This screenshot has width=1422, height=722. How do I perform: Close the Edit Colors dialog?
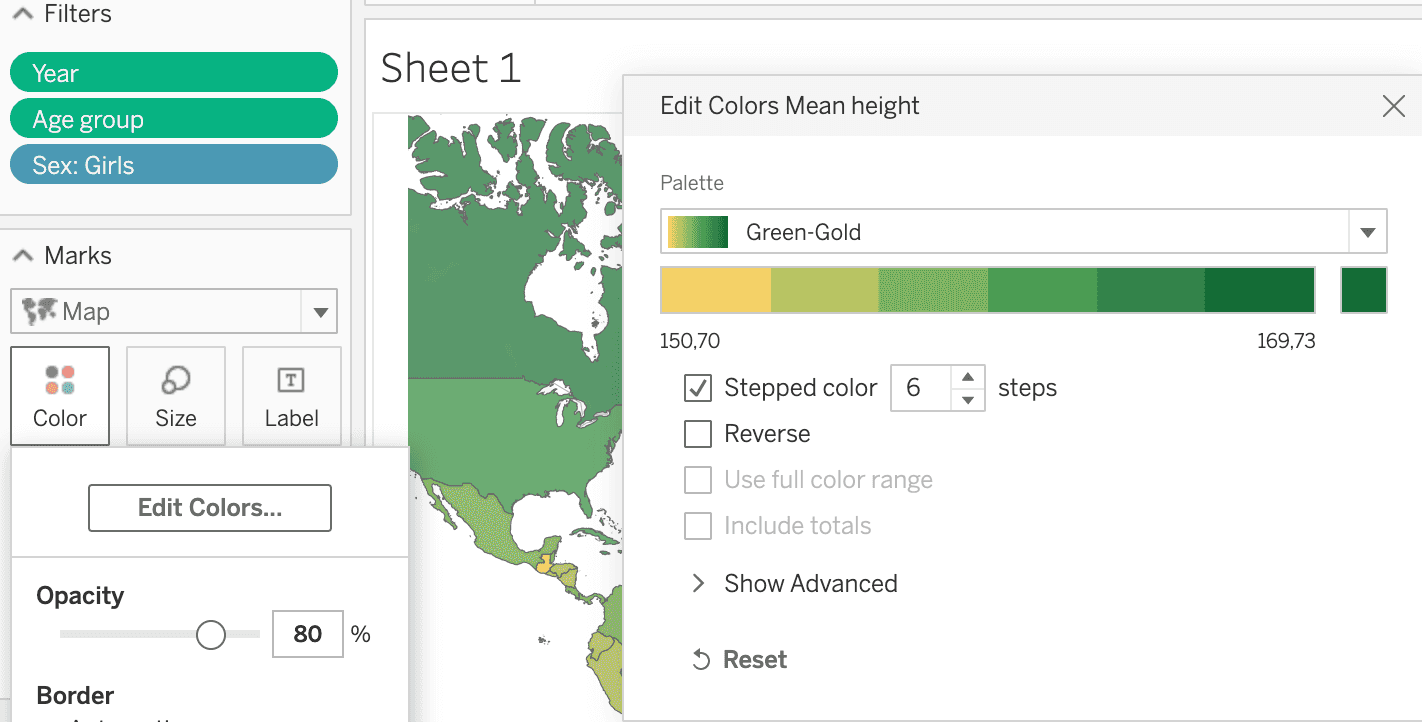coord(1393,106)
